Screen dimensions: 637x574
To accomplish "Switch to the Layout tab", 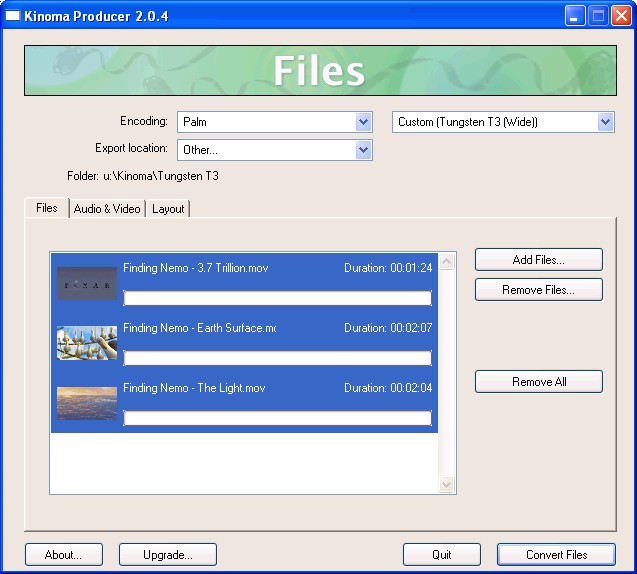I will 168,209.
